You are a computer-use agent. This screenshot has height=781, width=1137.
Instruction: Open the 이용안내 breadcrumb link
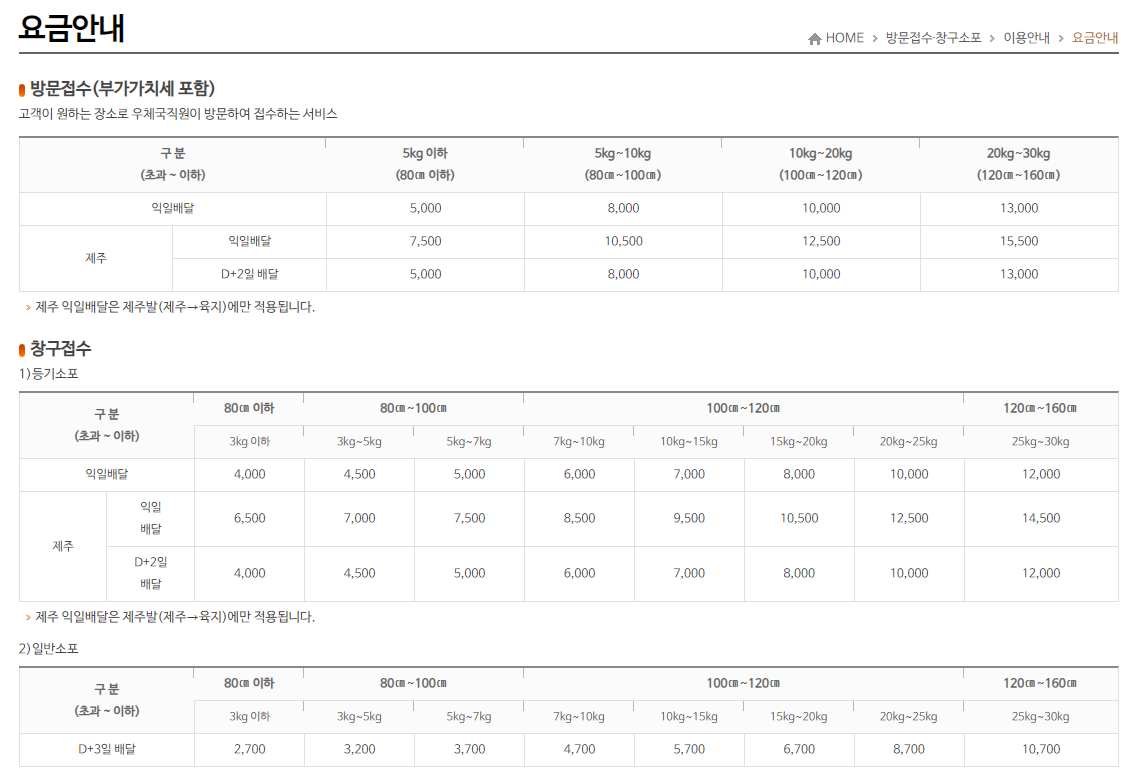pos(1026,38)
